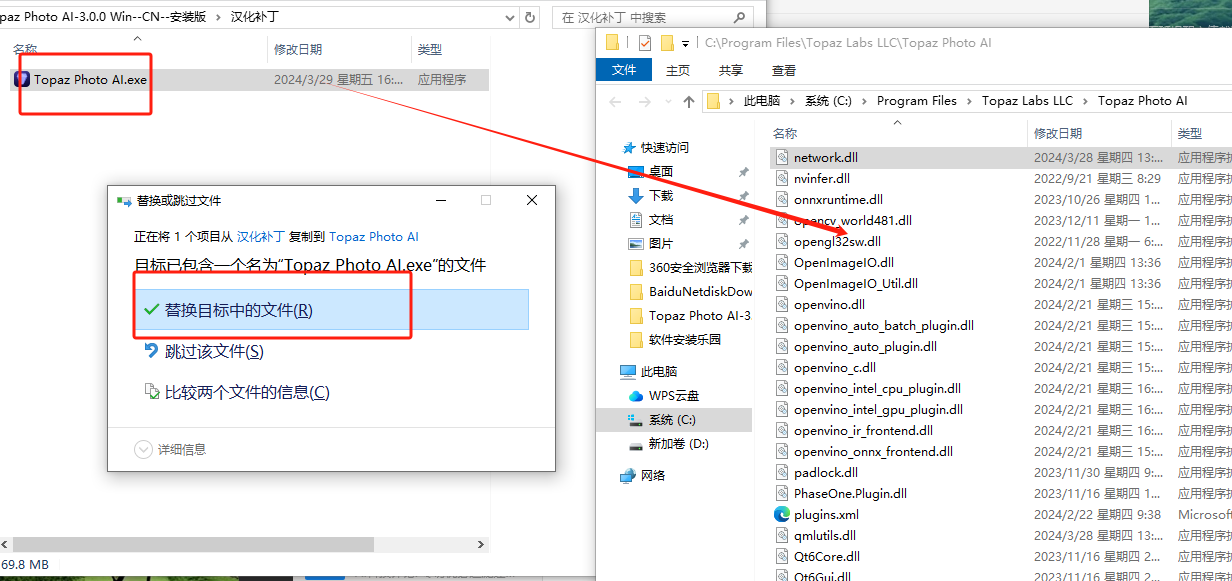Viewport: 1232px width, 581px height.
Task: Click the 网络 network icon in sidebar
Action: (x=628, y=475)
